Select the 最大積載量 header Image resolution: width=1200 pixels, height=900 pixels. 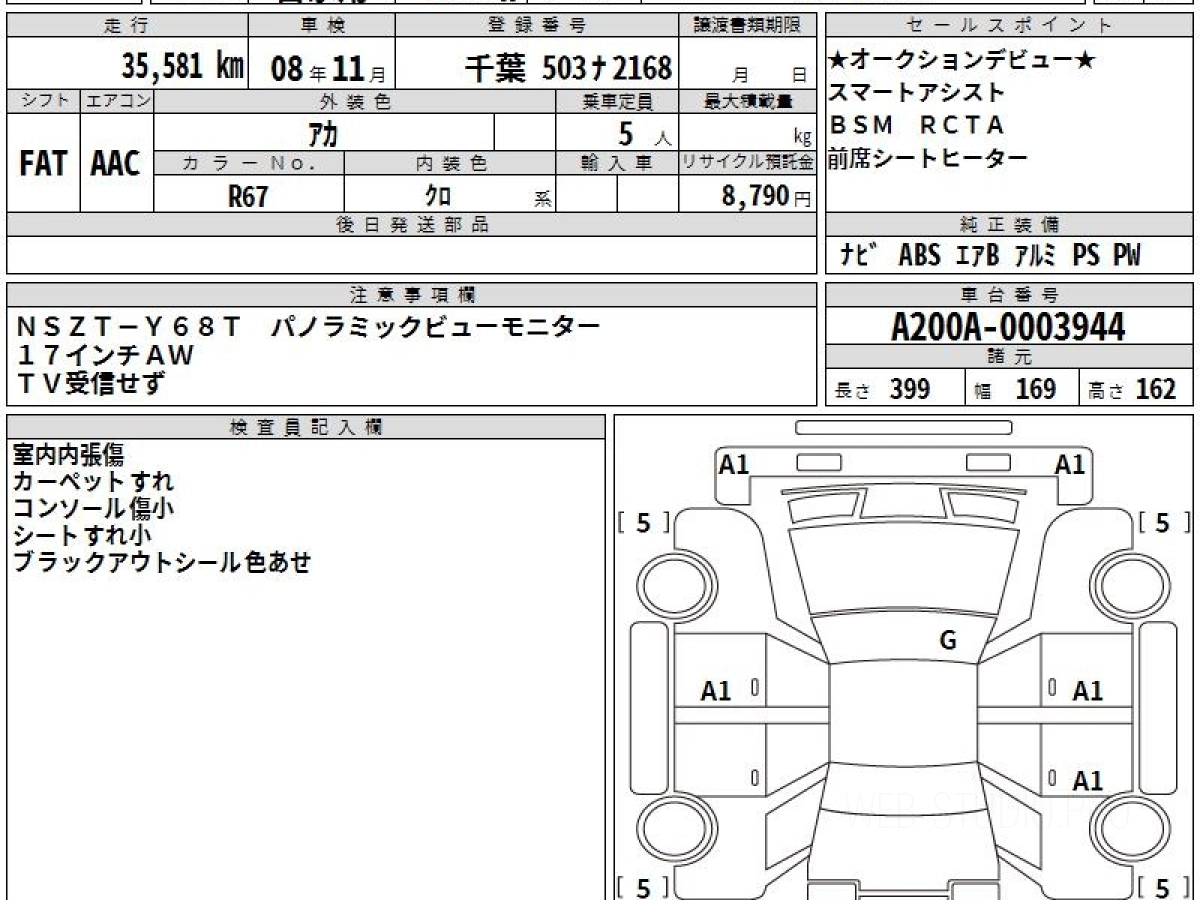[x=748, y=101]
